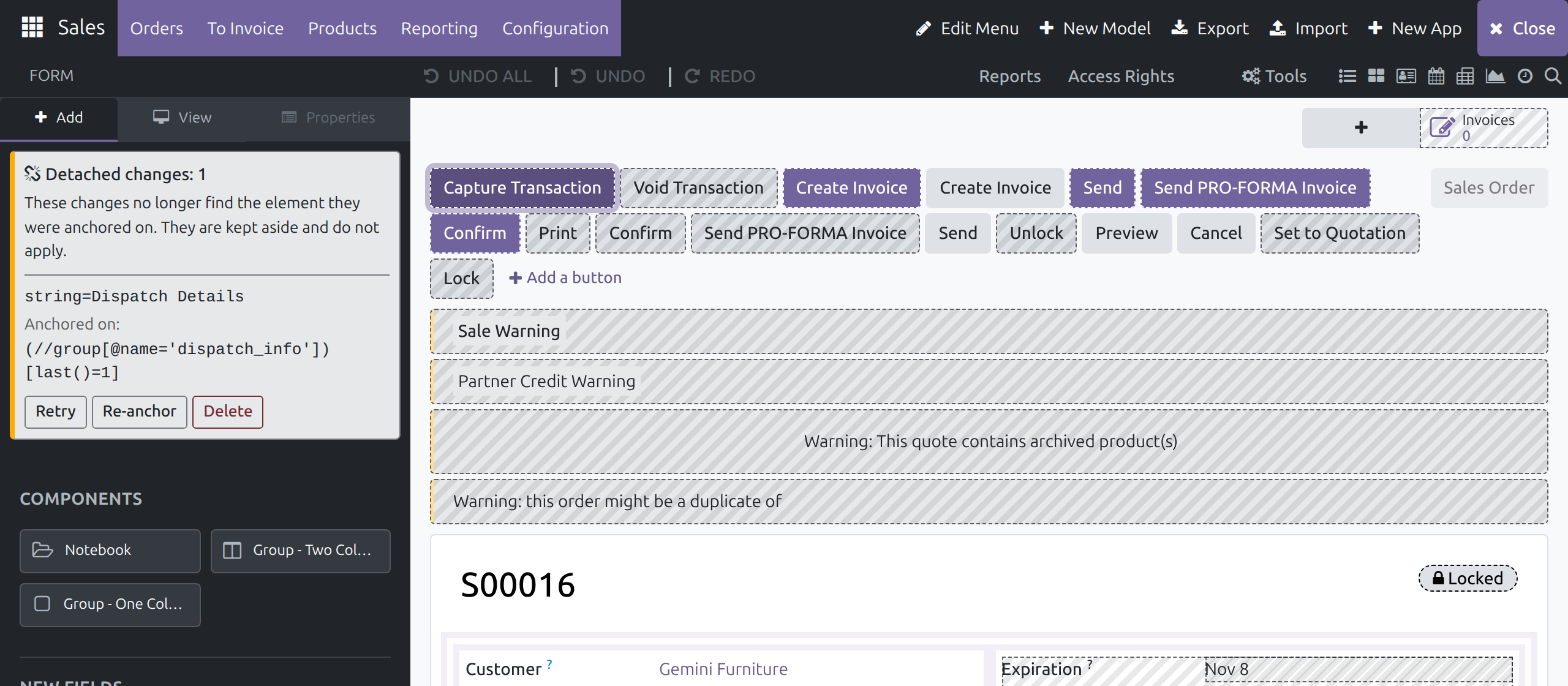This screenshot has height=686, width=1568.
Task: Open the Configuration menu
Action: (x=556, y=28)
